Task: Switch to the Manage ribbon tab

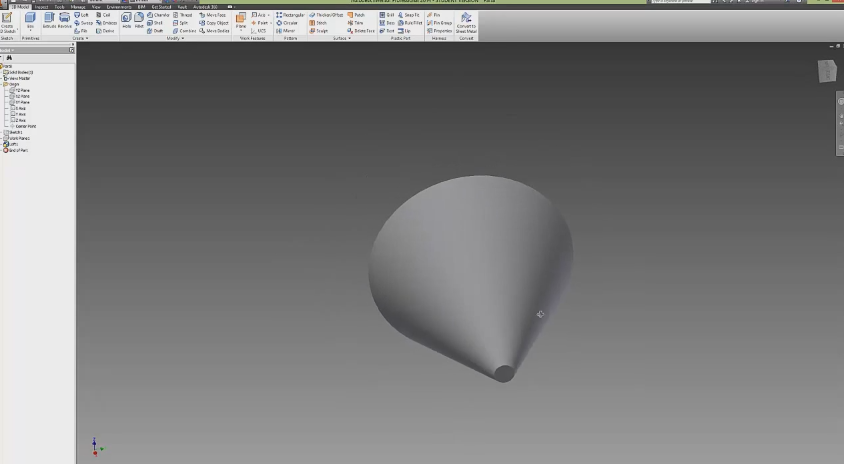Action: pos(78,7)
